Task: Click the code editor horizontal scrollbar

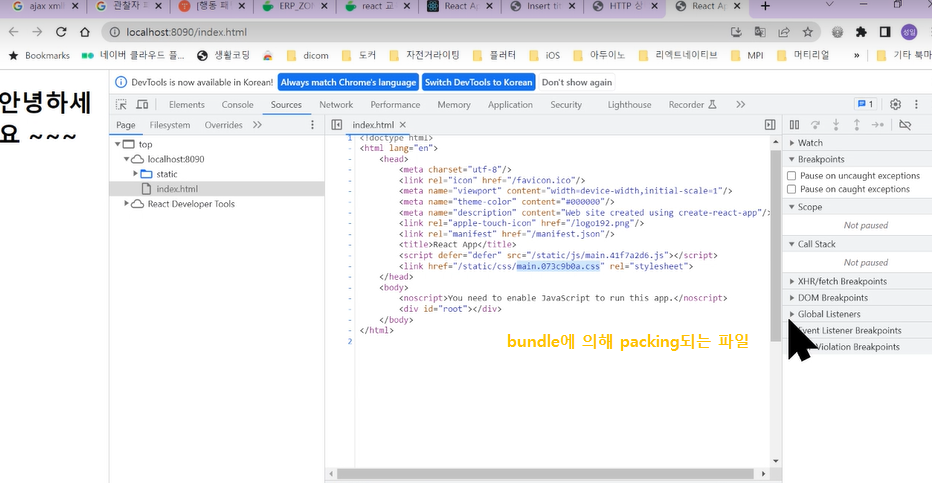Action: (544, 473)
